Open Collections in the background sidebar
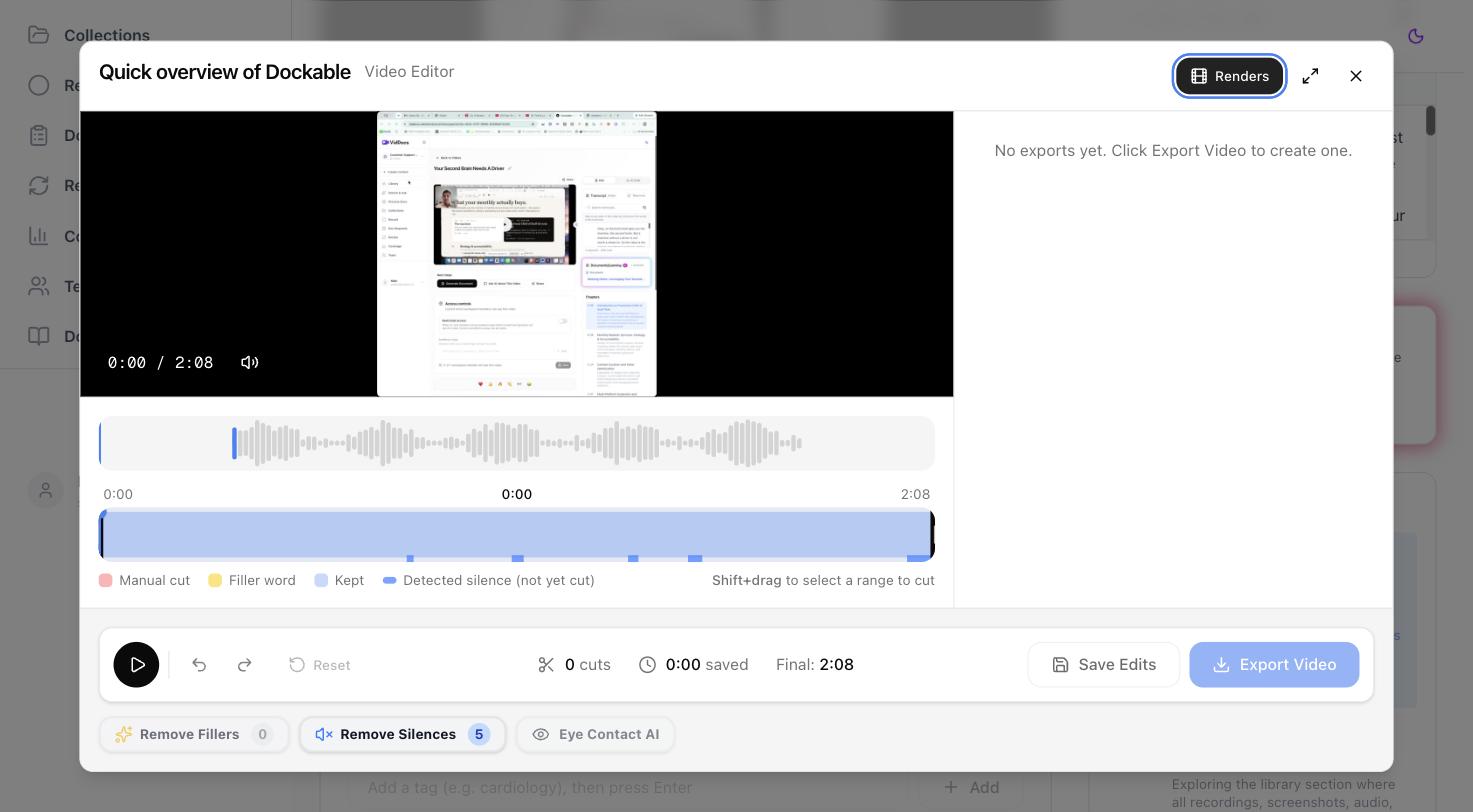This screenshot has height=812, width=1473. coord(89,35)
